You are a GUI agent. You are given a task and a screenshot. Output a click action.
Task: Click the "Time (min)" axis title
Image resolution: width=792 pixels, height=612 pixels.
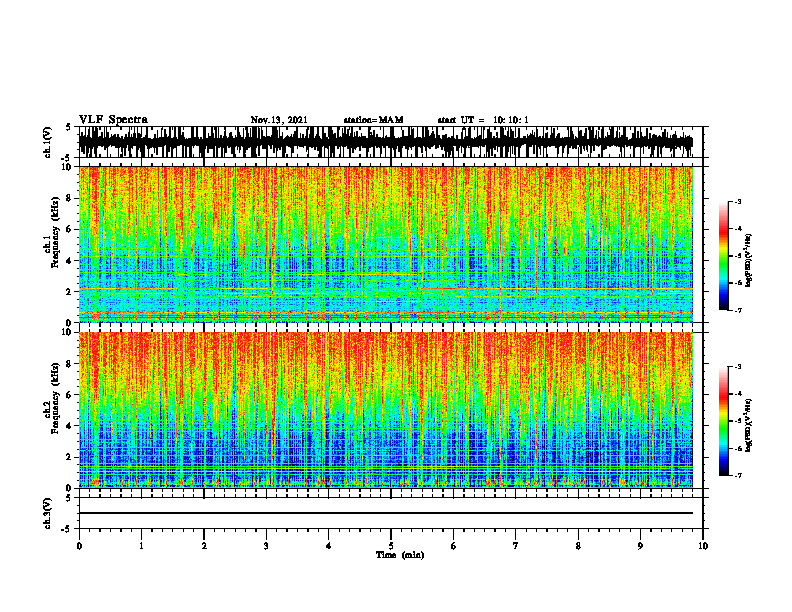(400, 555)
